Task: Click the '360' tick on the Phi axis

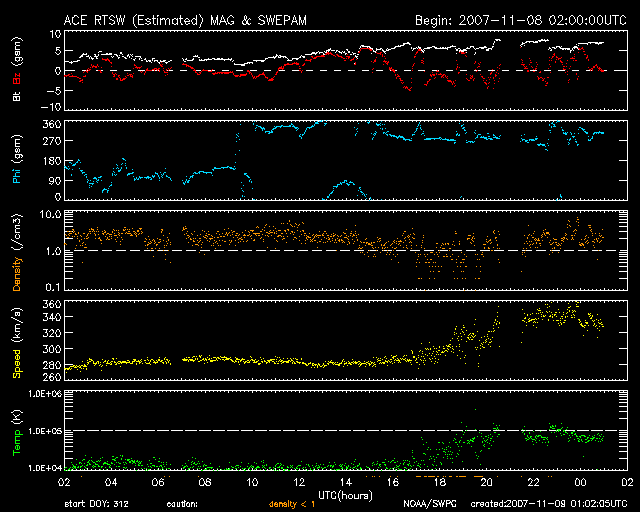Action: click(52, 124)
